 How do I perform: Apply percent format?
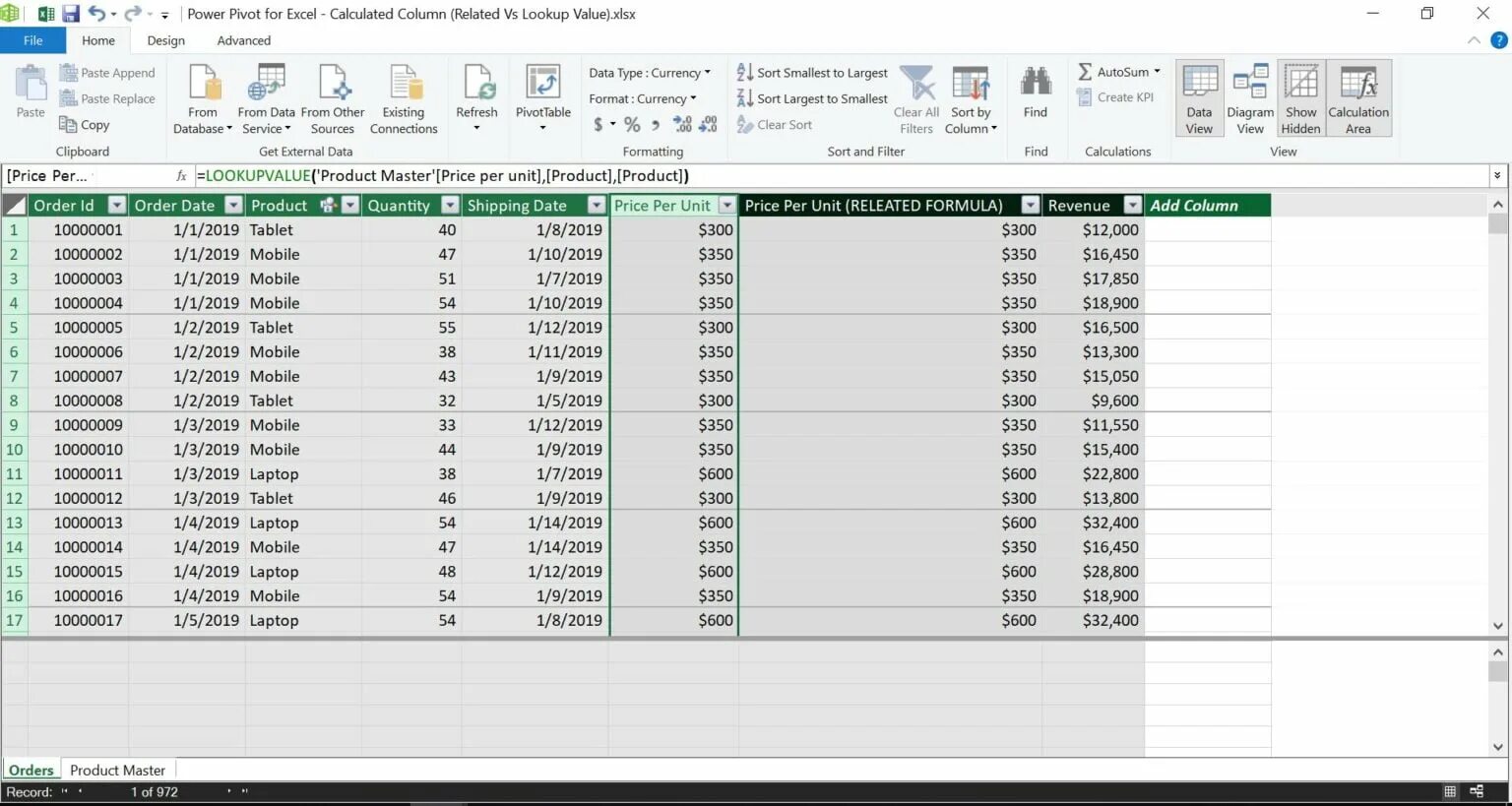pos(632,125)
